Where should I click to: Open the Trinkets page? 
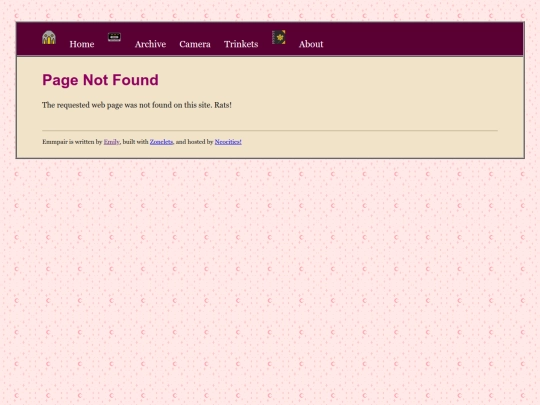click(241, 44)
